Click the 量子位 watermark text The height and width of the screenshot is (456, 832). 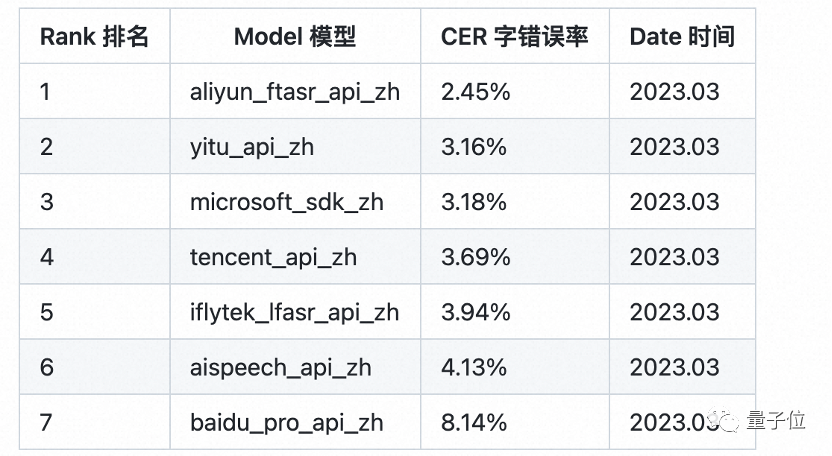pos(775,422)
